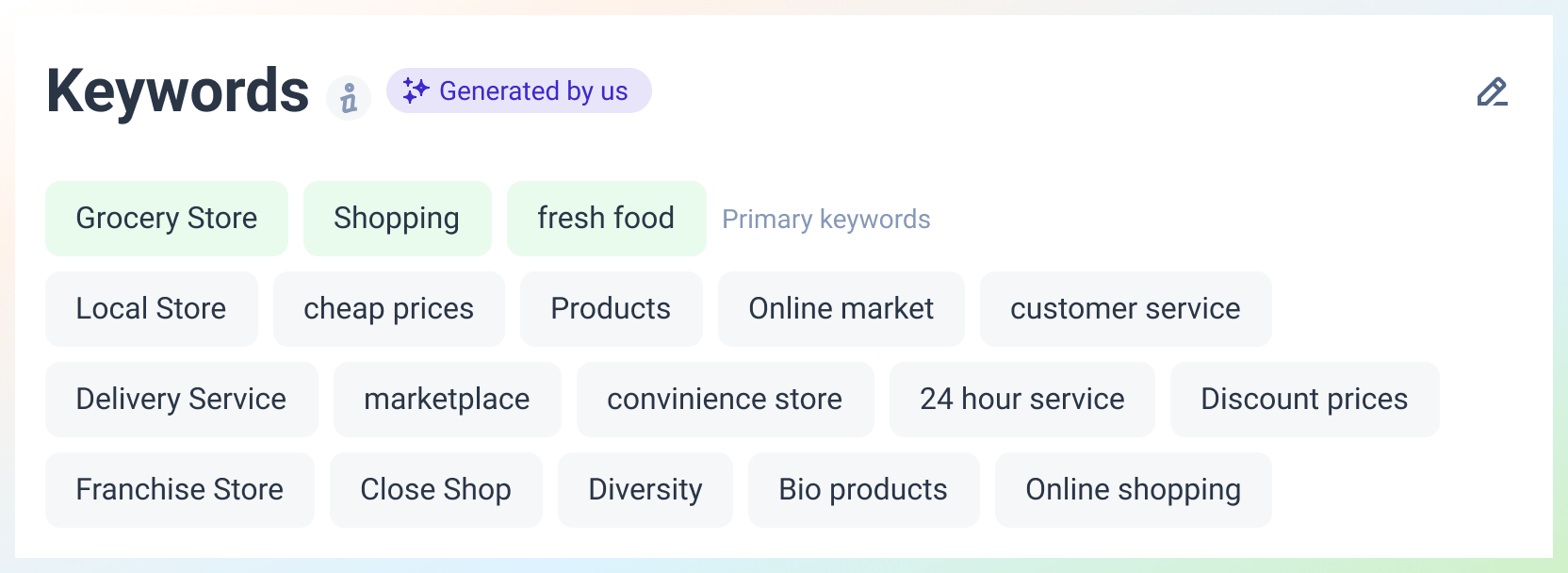Click the 'marketplace' keyword tag
1568x573 pixels.
coord(447,400)
